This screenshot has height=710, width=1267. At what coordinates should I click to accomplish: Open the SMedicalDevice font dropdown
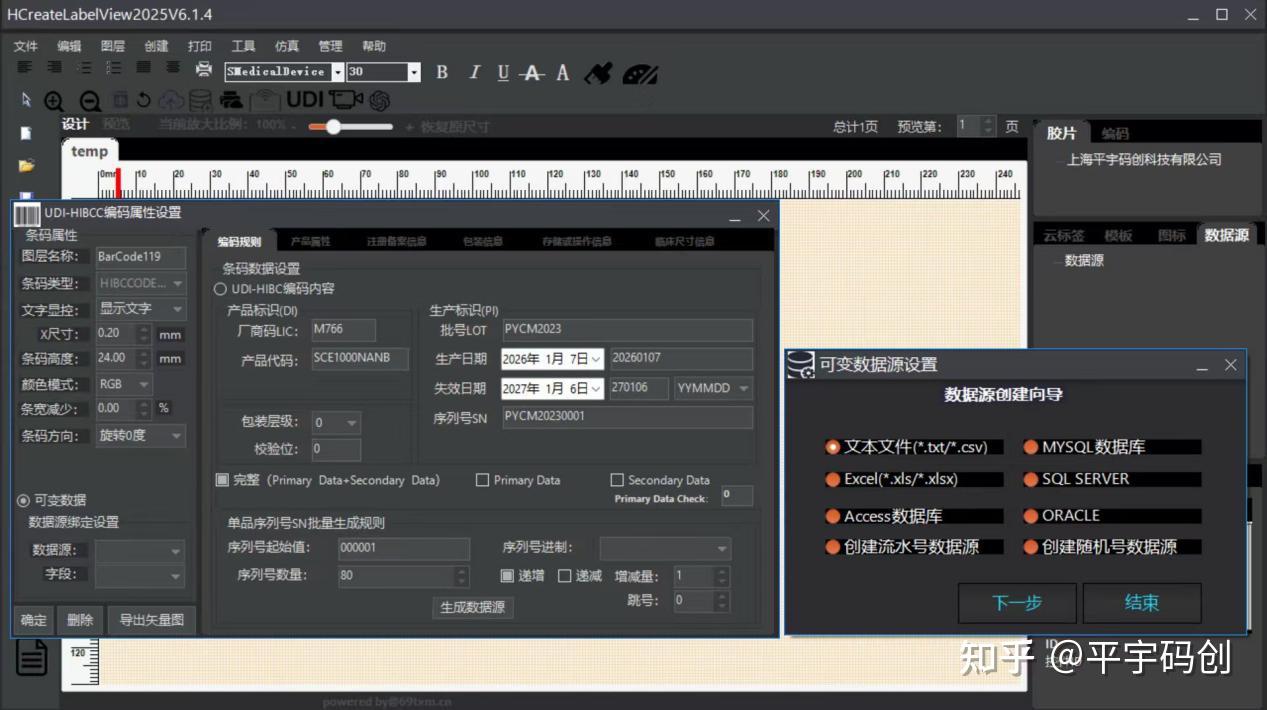point(338,72)
